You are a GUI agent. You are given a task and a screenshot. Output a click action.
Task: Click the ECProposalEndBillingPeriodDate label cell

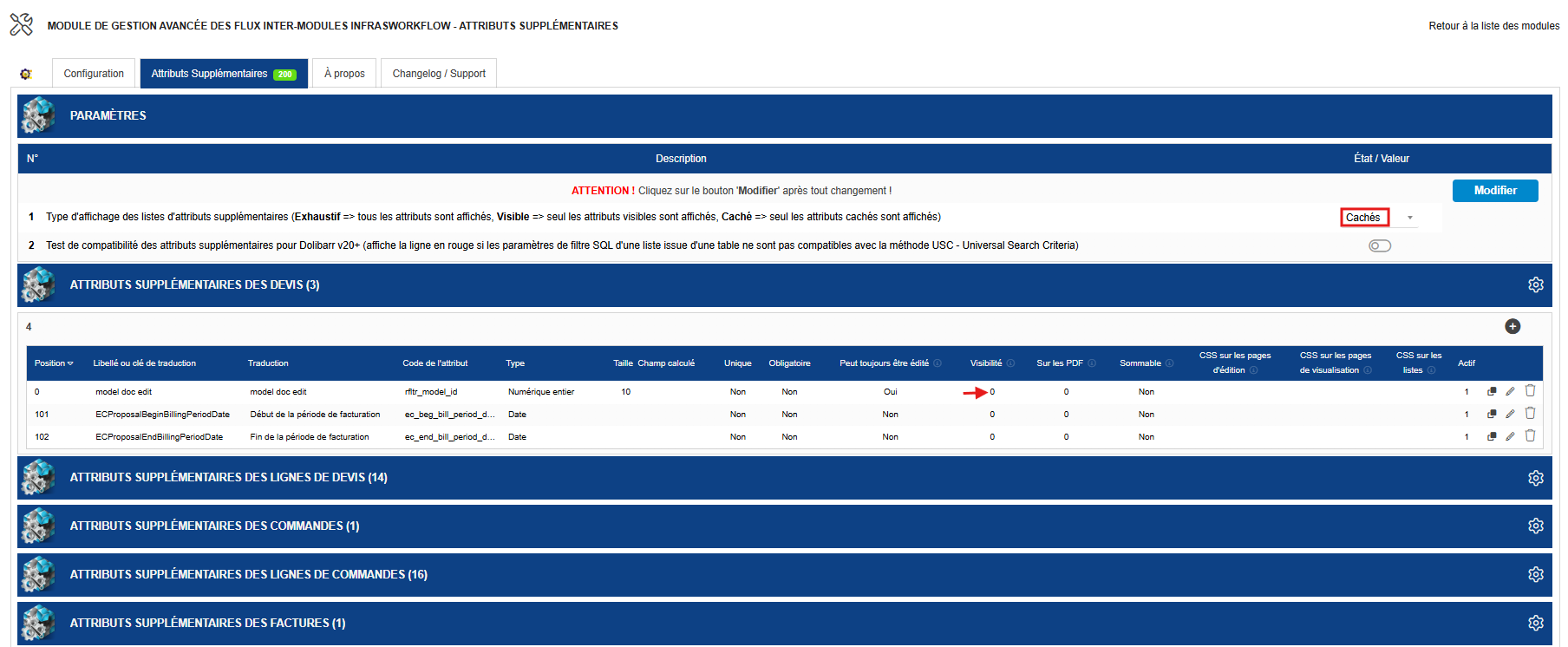click(x=160, y=437)
